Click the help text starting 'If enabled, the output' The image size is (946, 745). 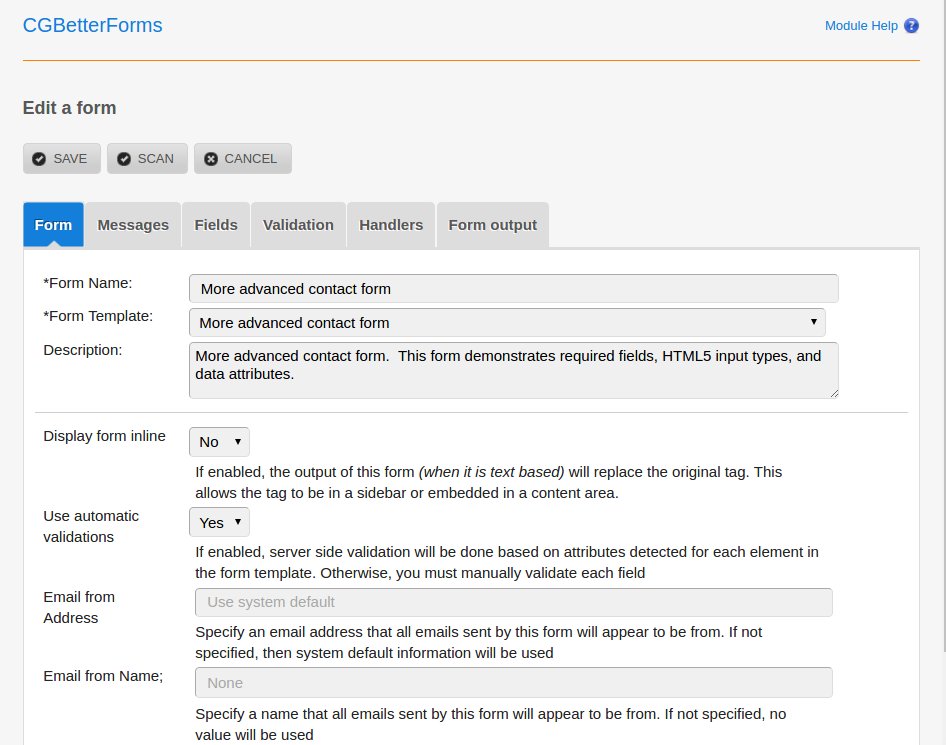(488, 483)
